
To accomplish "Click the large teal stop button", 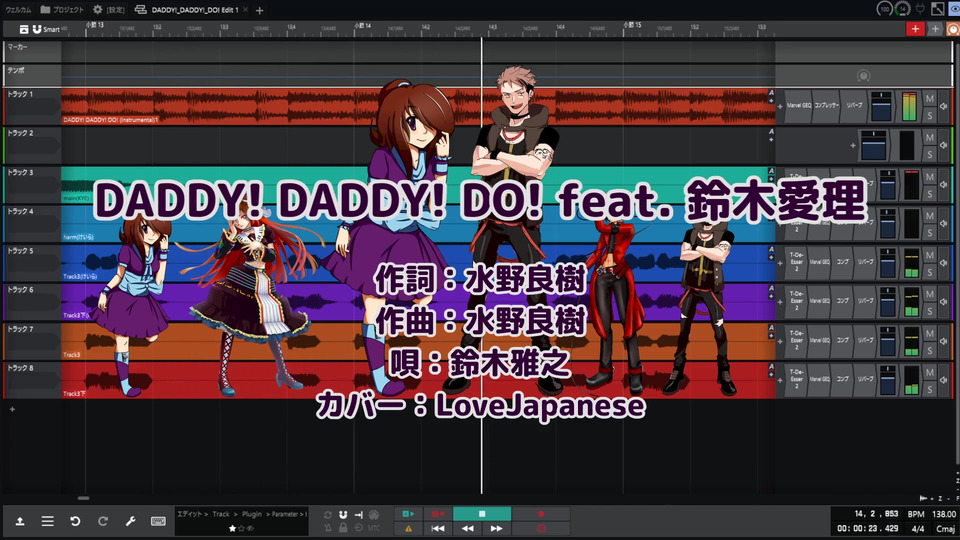I will tap(482, 514).
